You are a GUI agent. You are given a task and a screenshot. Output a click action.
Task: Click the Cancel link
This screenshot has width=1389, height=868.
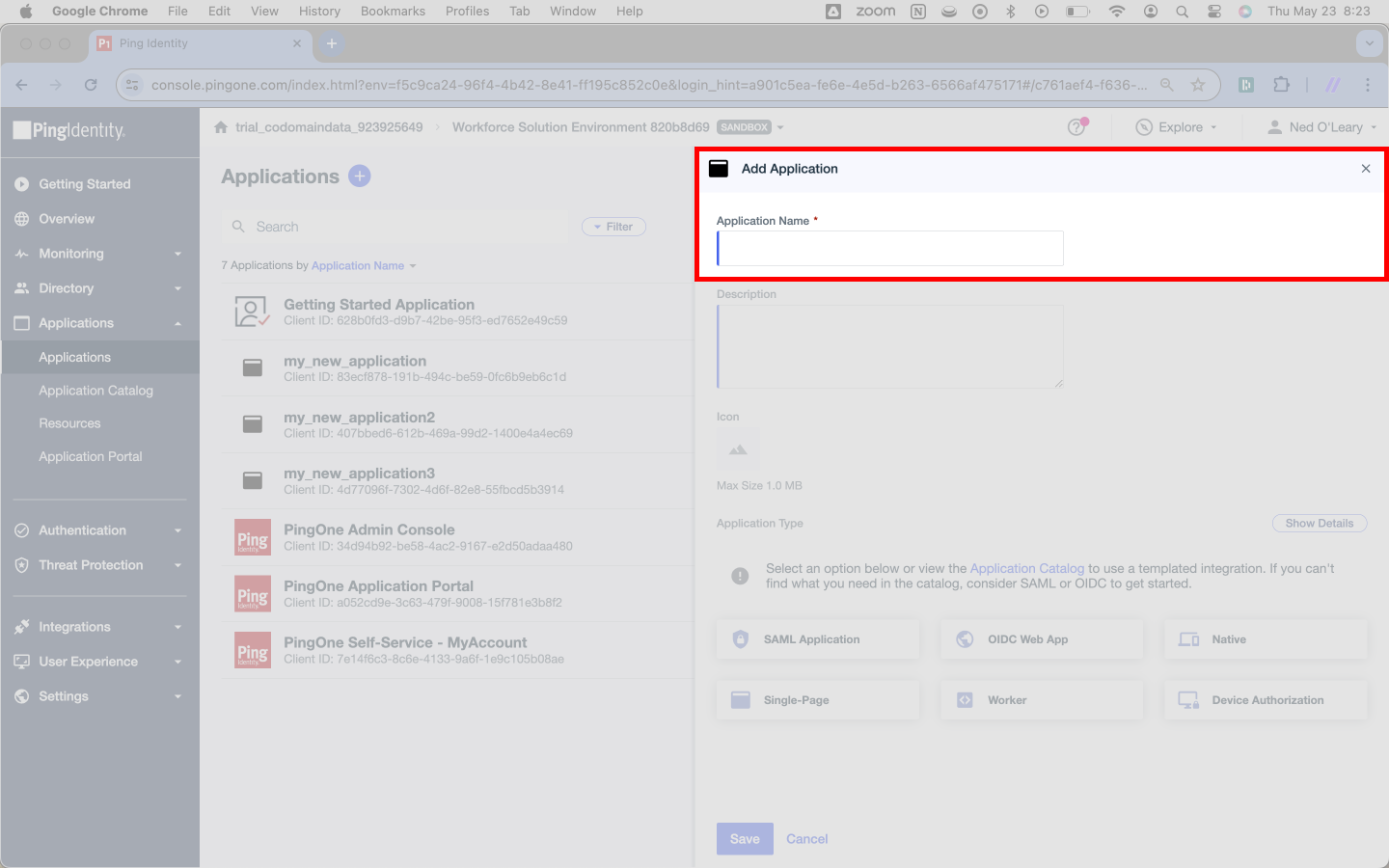(x=807, y=839)
